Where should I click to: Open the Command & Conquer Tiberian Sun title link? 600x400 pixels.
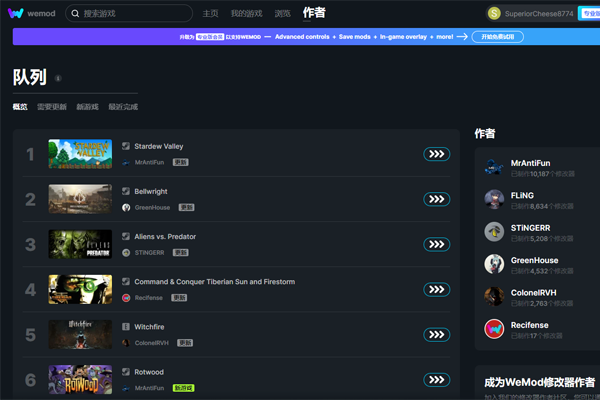pos(214,282)
